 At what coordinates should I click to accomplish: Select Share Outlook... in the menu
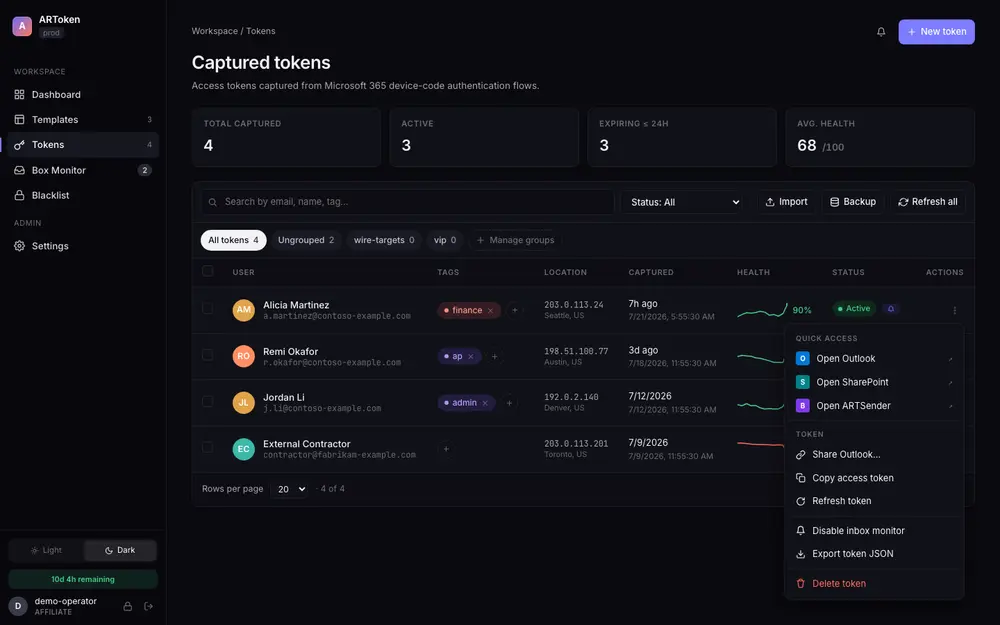click(874, 455)
